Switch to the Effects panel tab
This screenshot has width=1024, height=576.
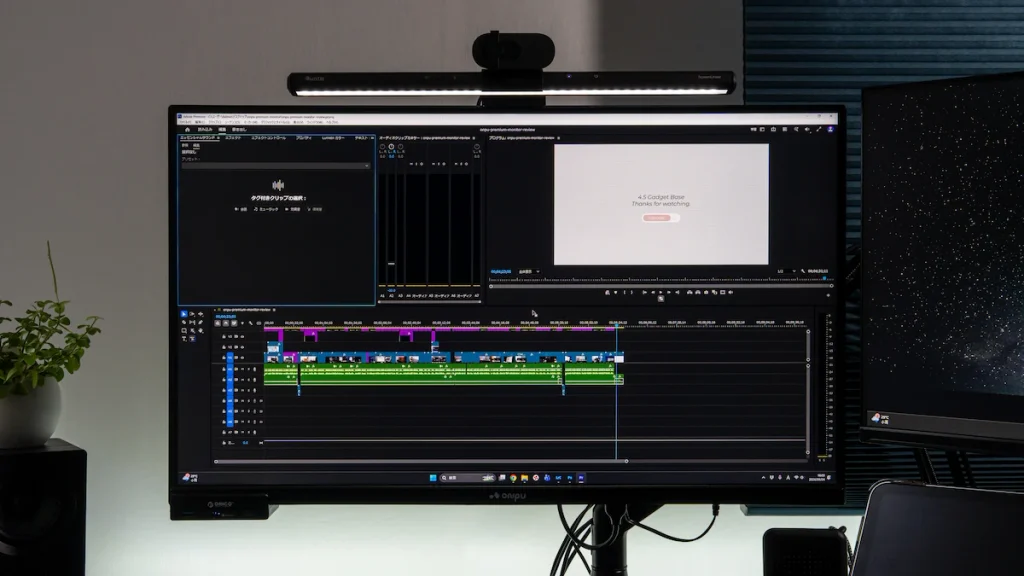[x=233, y=138]
